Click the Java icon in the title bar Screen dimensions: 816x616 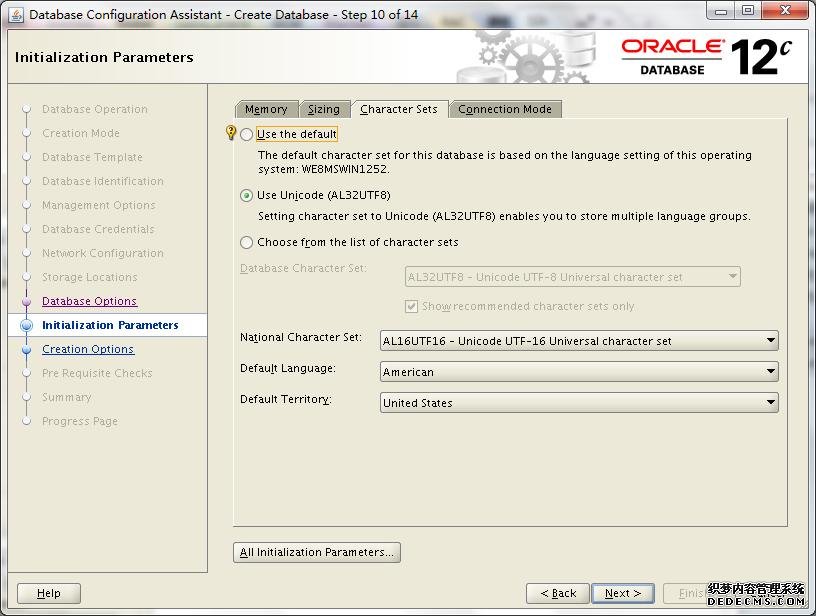coord(15,14)
